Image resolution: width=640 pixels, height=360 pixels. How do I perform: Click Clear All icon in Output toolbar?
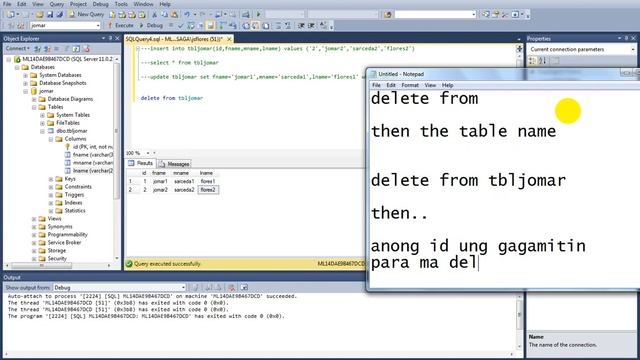(231, 288)
